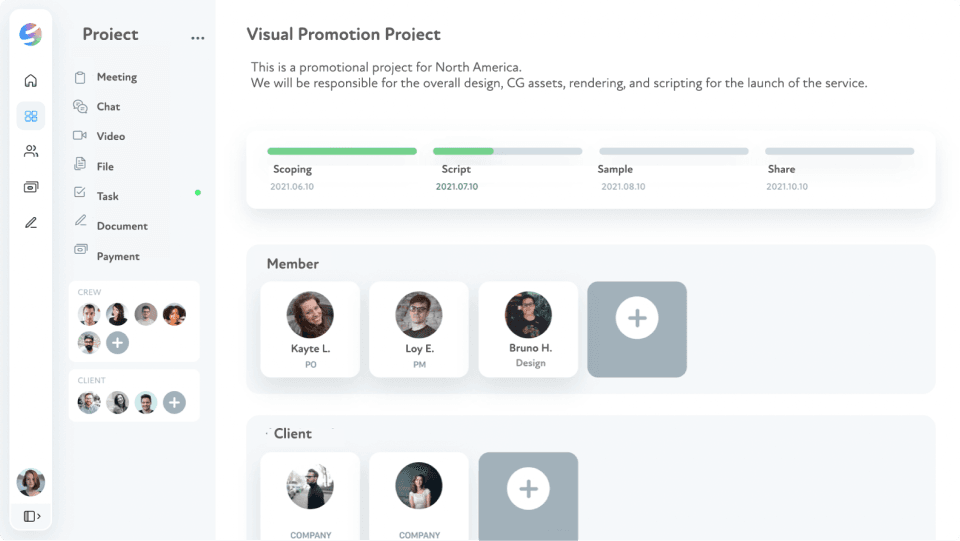960x541 pixels.
Task: Select the Scoping milestone bar
Action: click(342, 151)
